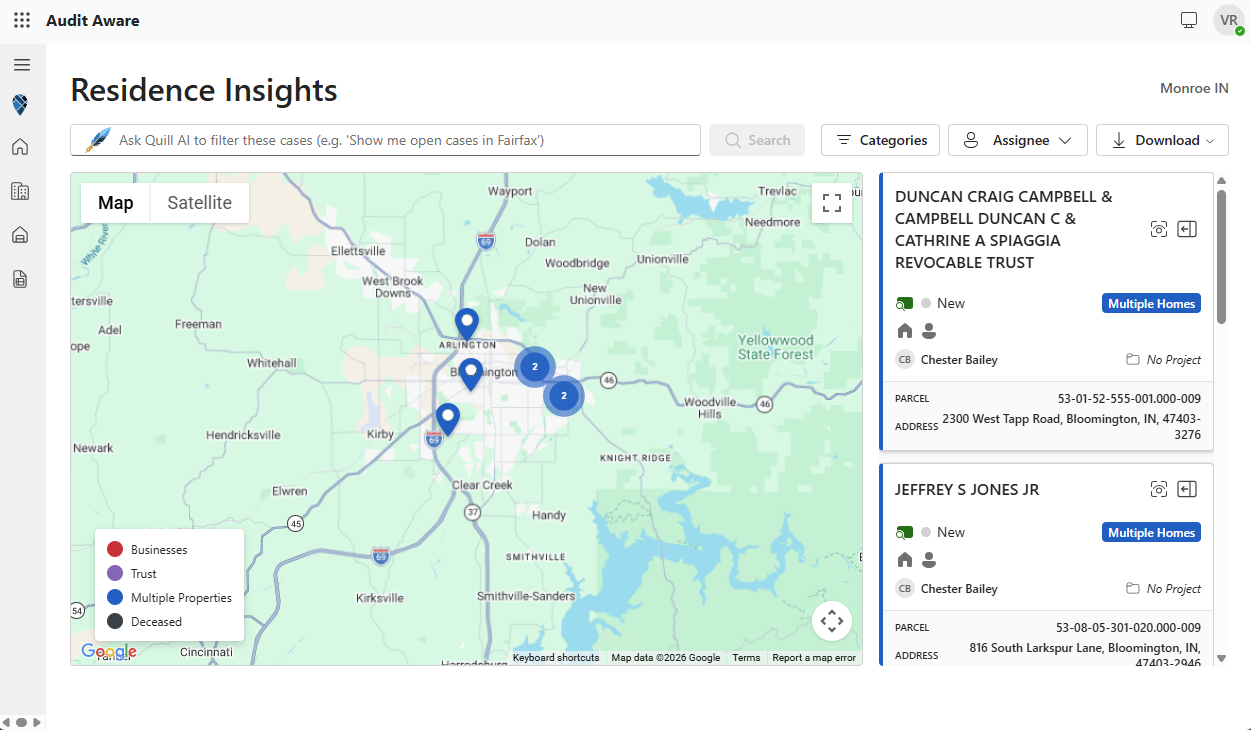The height and width of the screenshot is (730, 1251).
Task: Open the app launcher grid icon
Action: [22, 20]
